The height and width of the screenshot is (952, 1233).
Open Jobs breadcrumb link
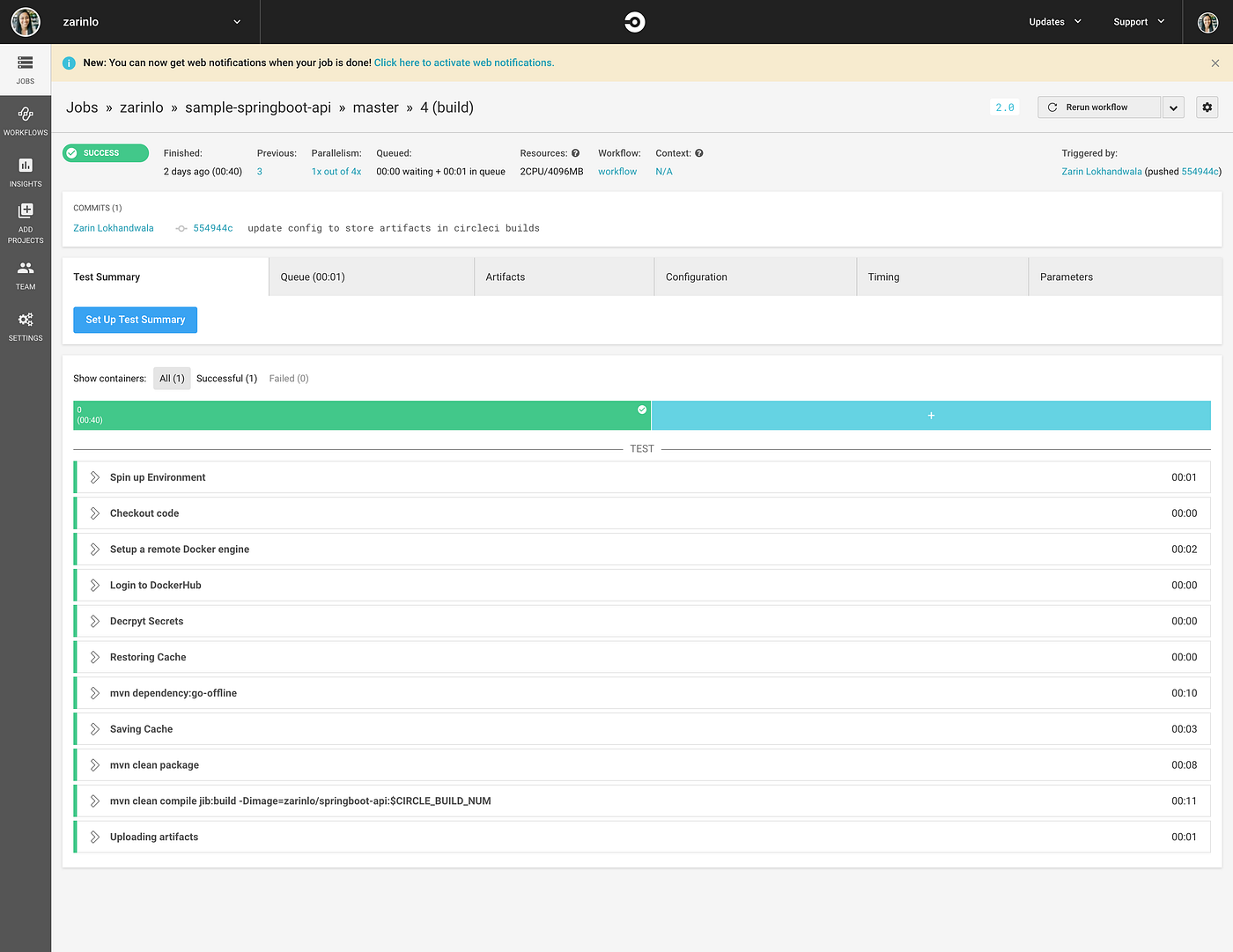(82, 107)
